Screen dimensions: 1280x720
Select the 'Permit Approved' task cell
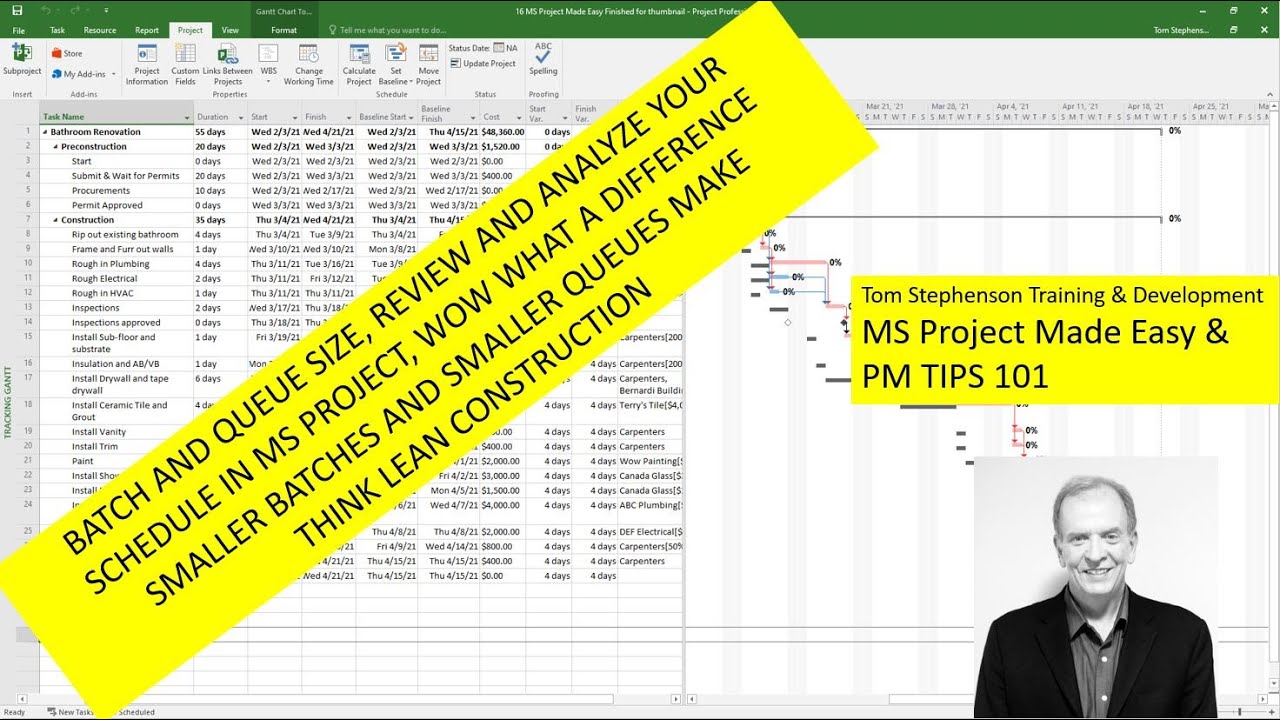tap(107, 206)
